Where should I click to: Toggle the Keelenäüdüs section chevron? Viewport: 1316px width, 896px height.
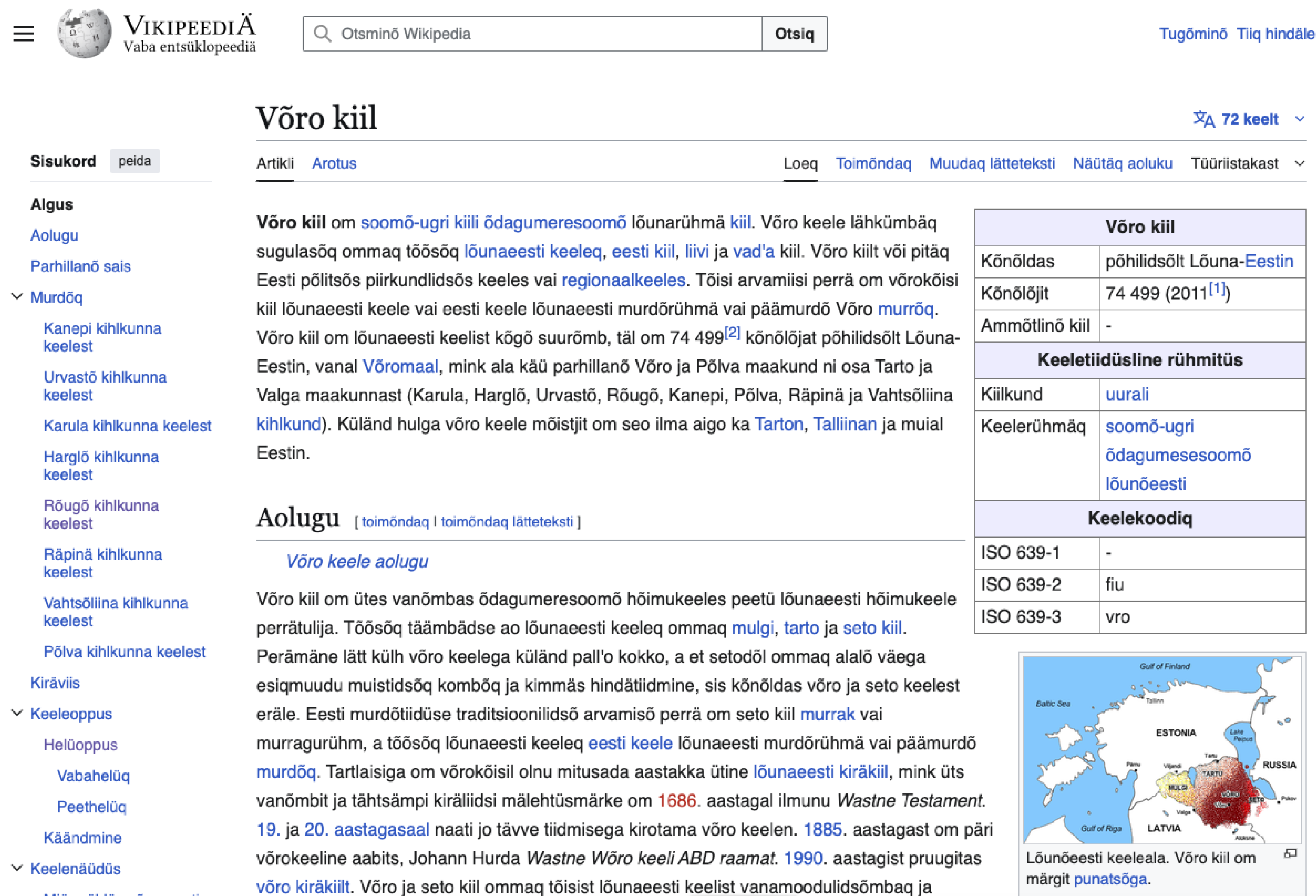[17, 868]
